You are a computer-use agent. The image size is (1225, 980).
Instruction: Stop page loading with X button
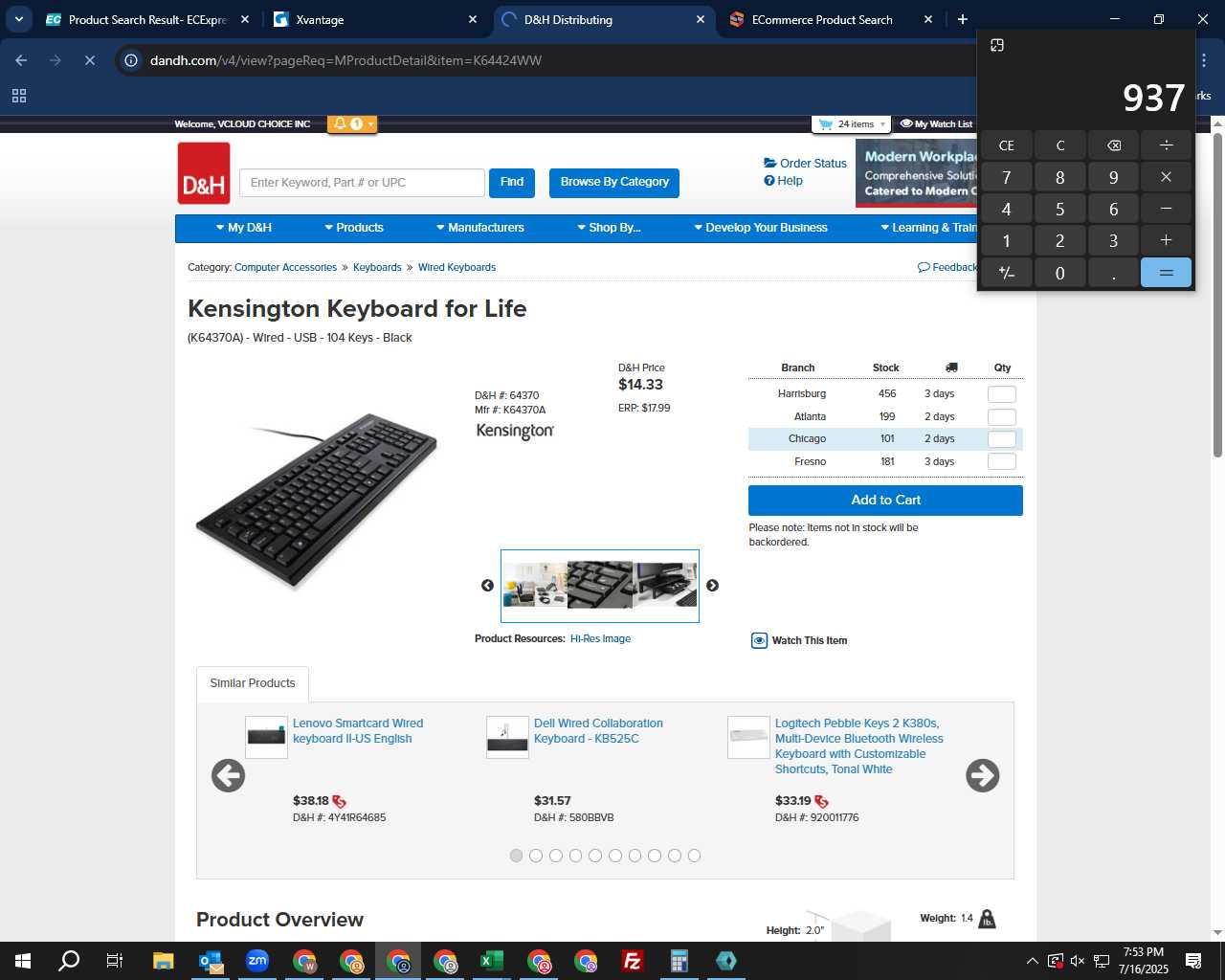pos(90,60)
